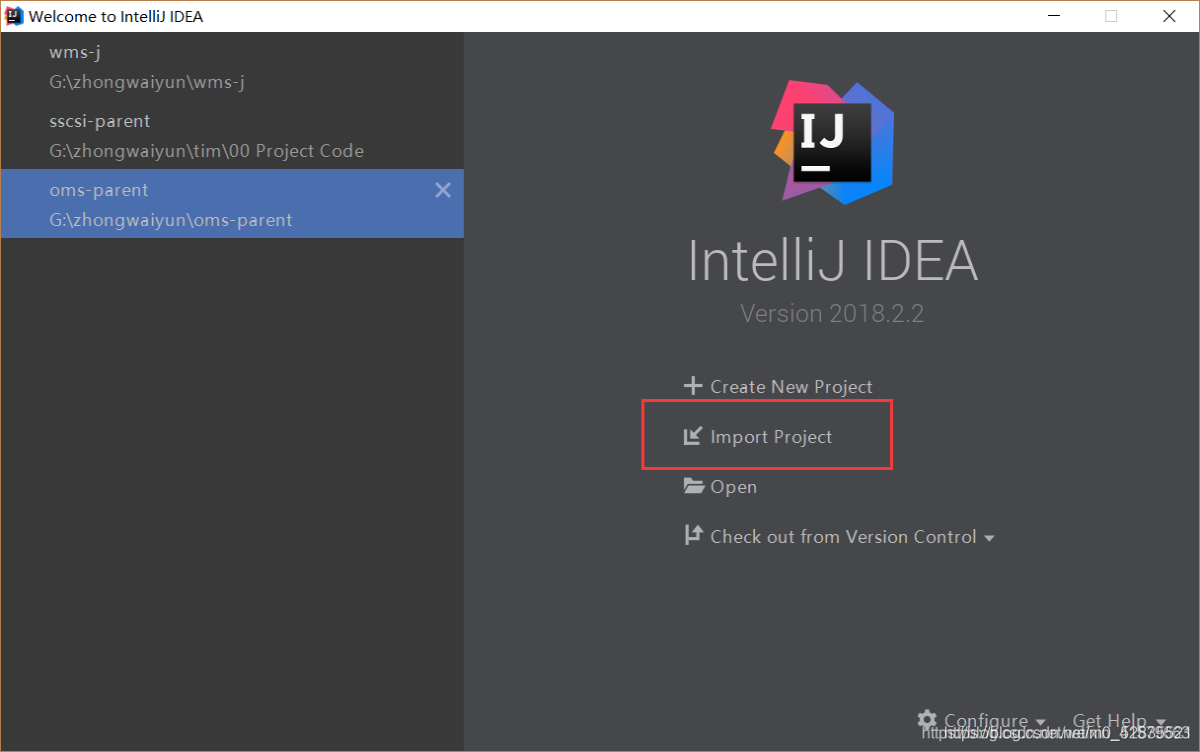Open the Configure dropdown arrow
The width and height of the screenshot is (1200, 752).
[1041, 723]
